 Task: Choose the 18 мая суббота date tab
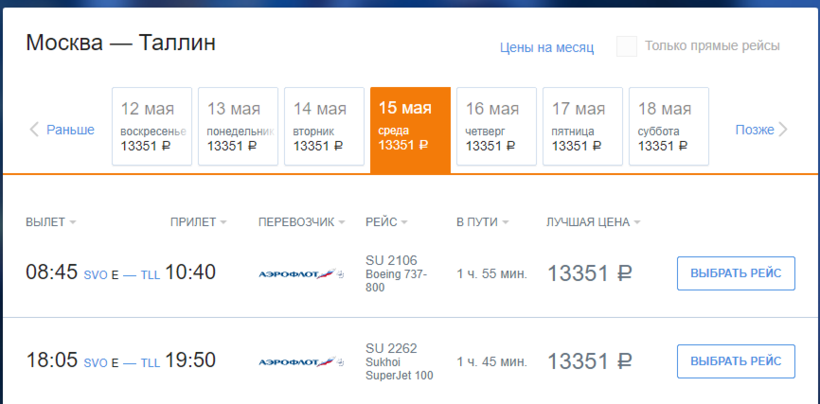point(668,127)
